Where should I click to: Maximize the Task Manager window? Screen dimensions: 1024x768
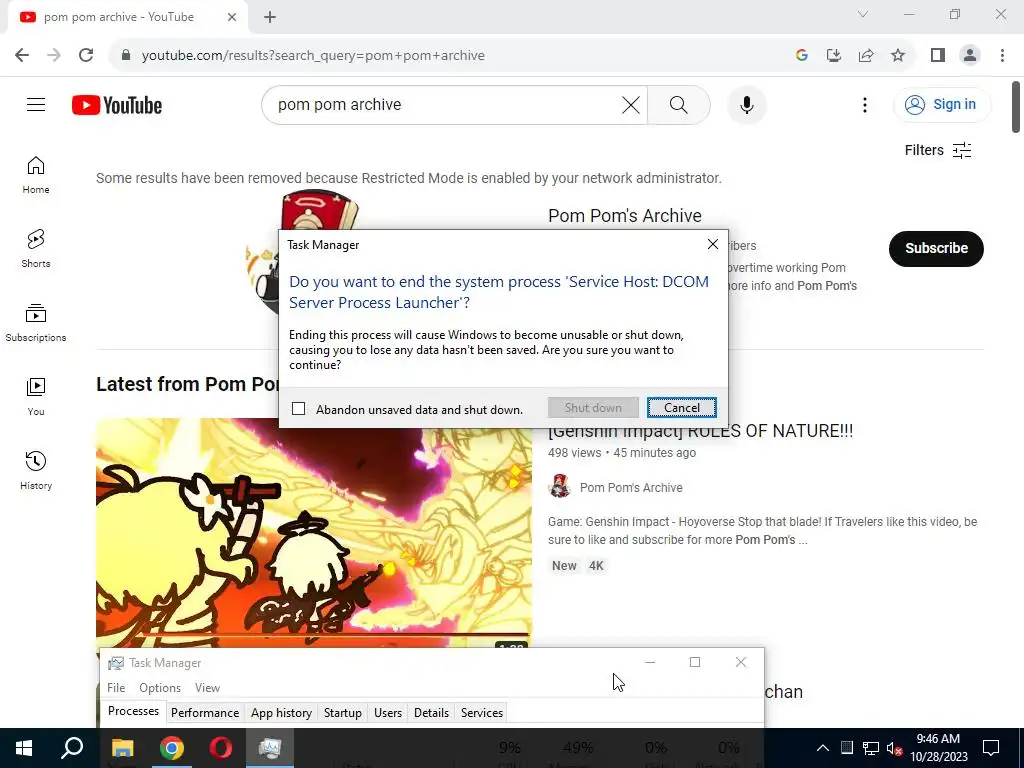(x=695, y=662)
